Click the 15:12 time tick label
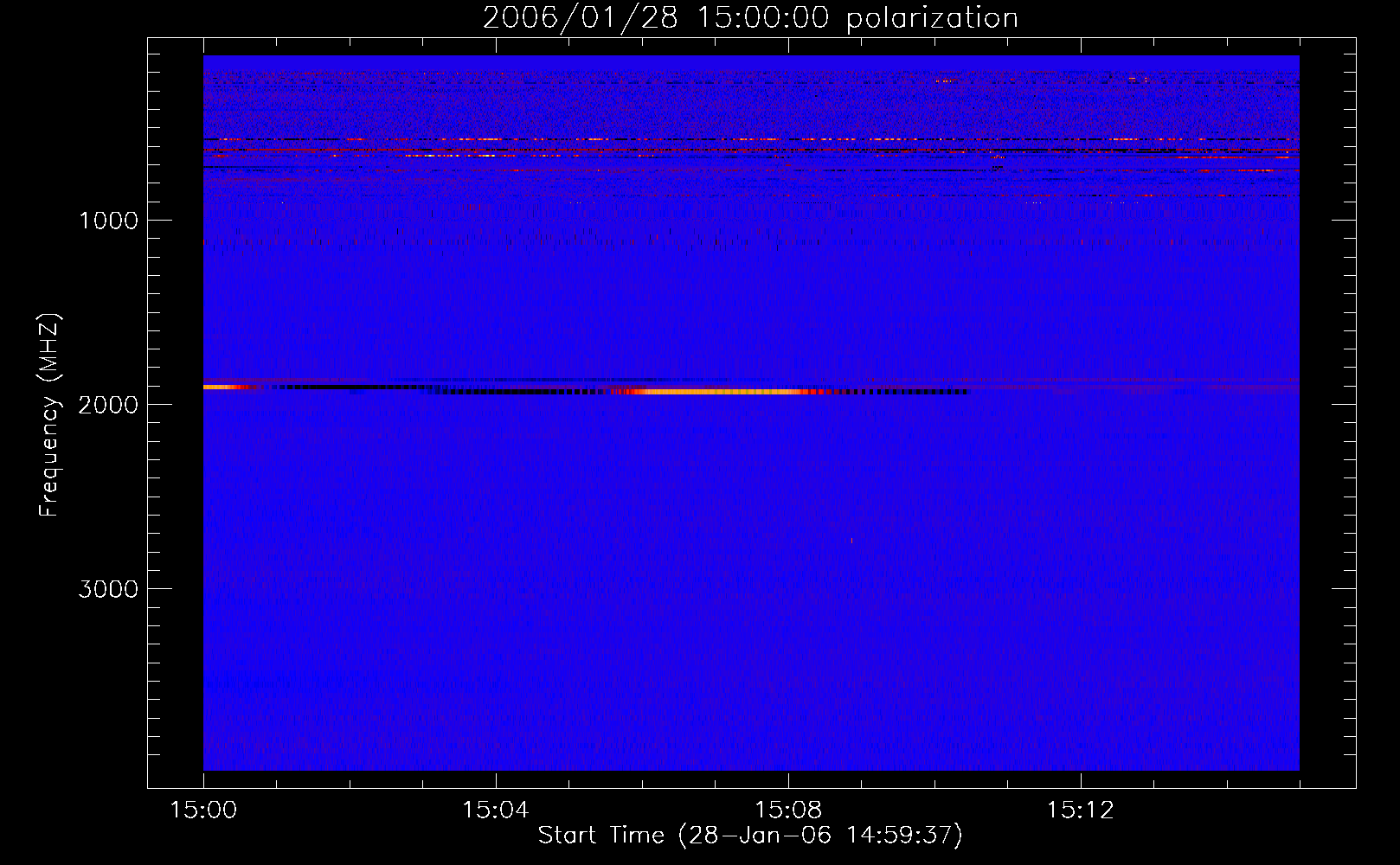Screen dimensions: 1400x865 1081,811
